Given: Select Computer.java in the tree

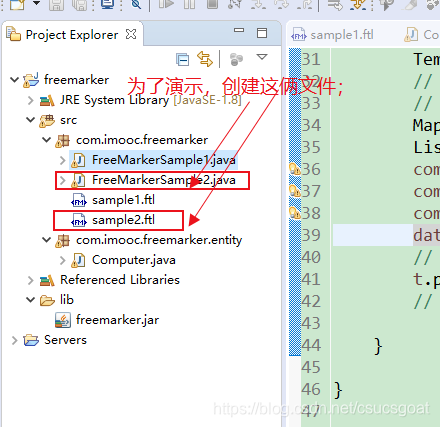Looking at the screenshot, I should click(134, 260).
